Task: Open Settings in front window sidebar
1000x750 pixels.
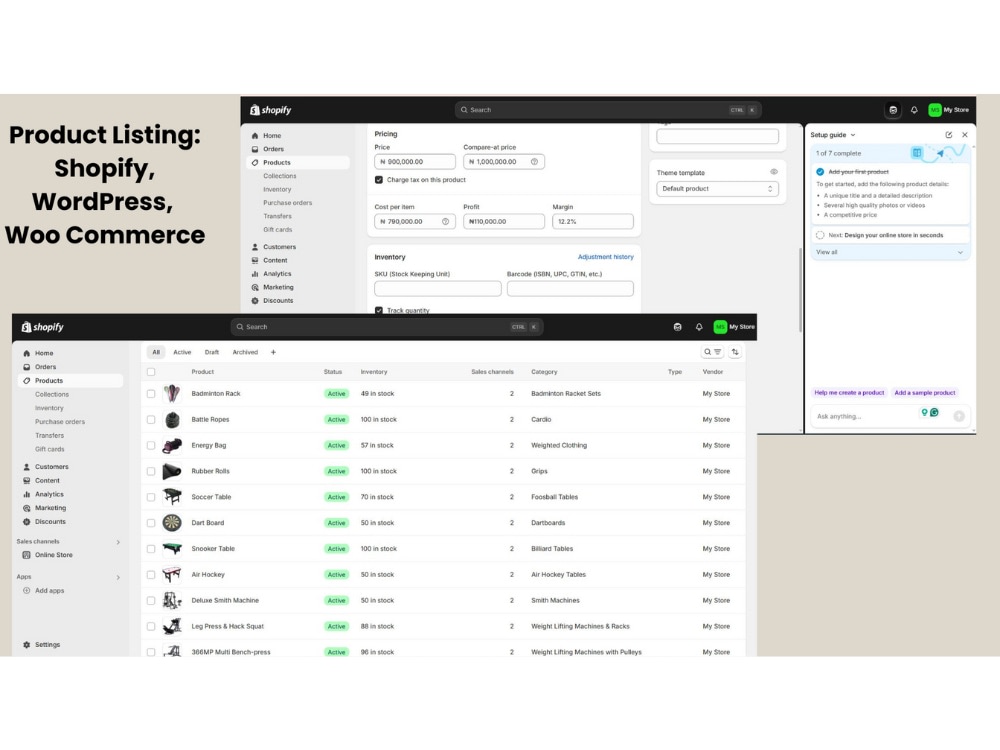Action: (47, 645)
